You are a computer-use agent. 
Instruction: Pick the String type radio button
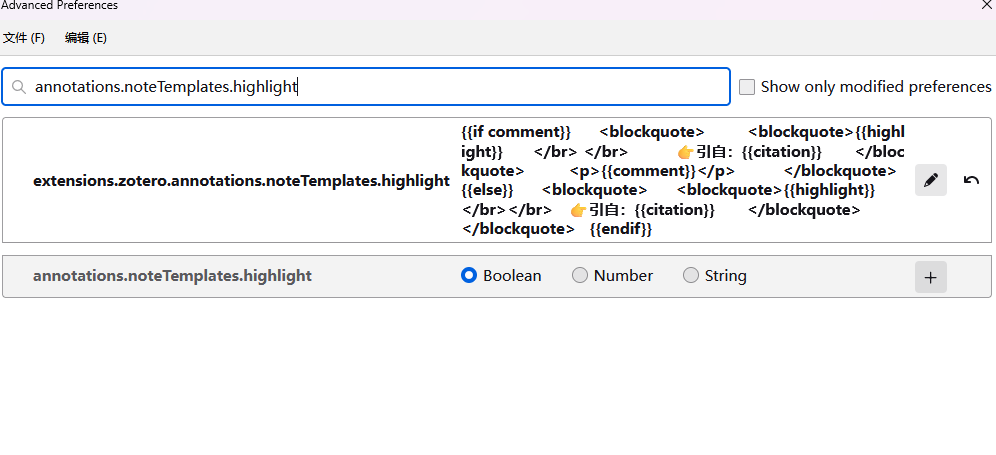[x=691, y=276]
